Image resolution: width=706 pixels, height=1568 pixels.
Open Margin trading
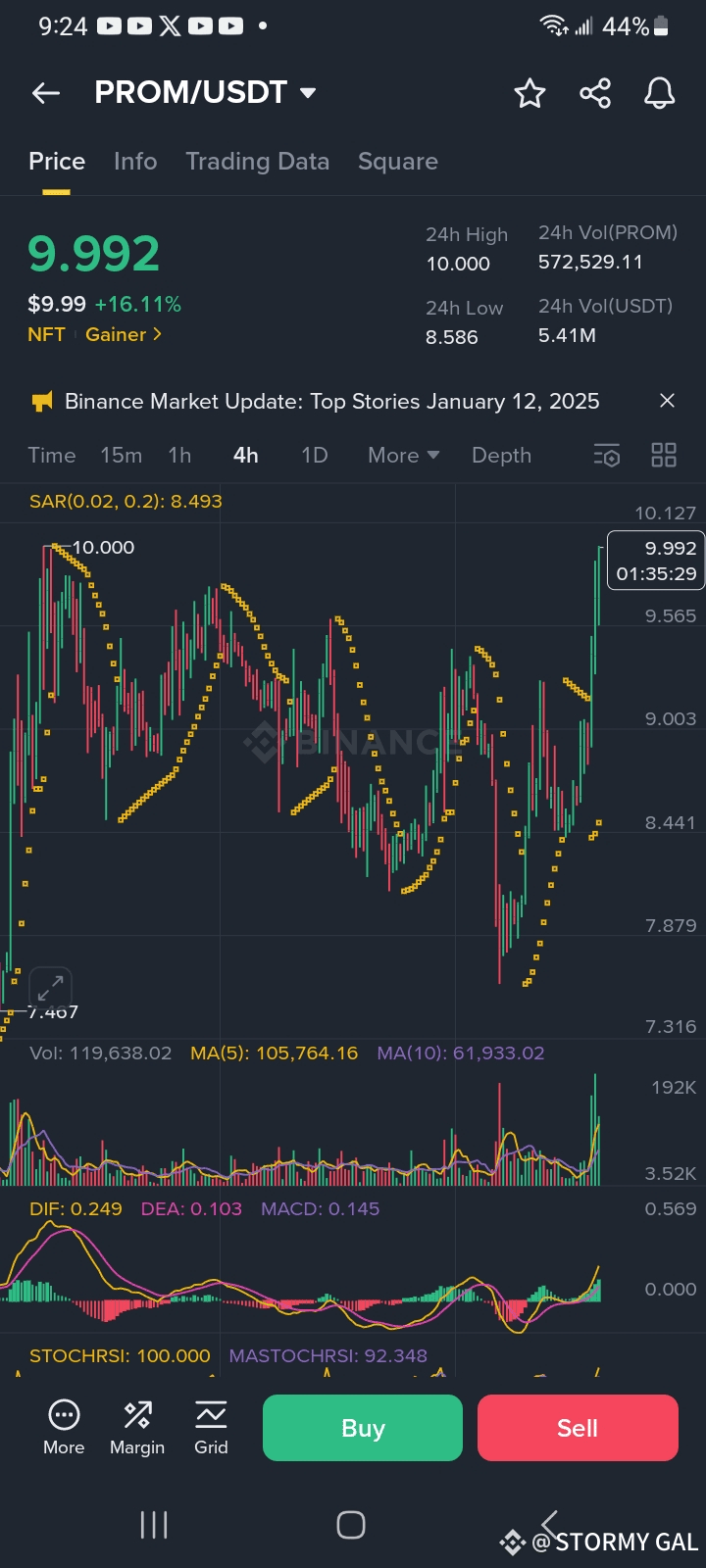(137, 1428)
